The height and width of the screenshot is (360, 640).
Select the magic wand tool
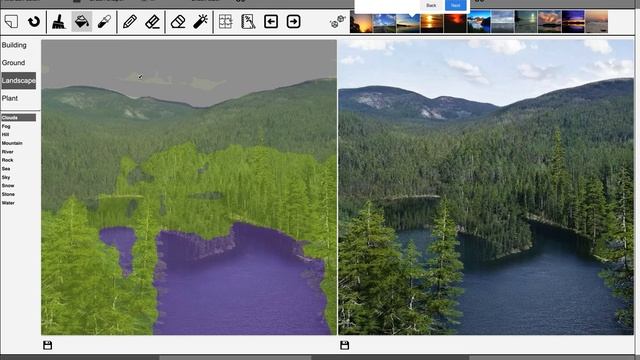(200, 22)
